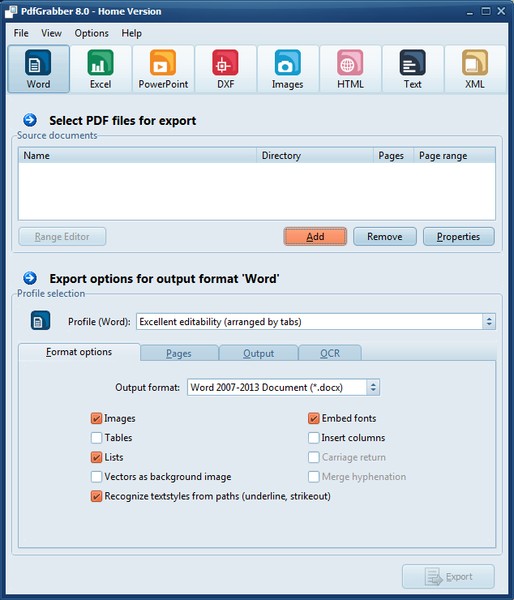
Task: Open document Properties
Action: pyautogui.click(x=459, y=236)
